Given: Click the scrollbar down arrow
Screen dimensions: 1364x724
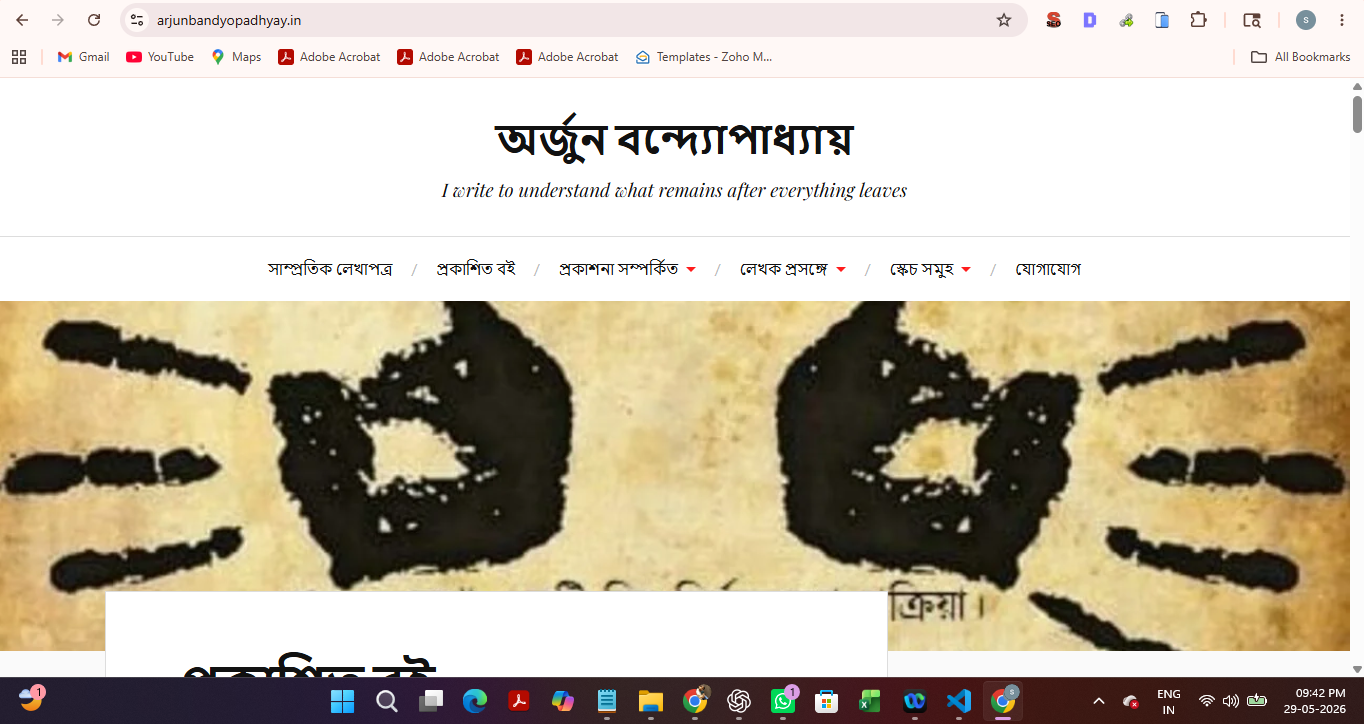Looking at the screenshot, I should click(1357, 668).
